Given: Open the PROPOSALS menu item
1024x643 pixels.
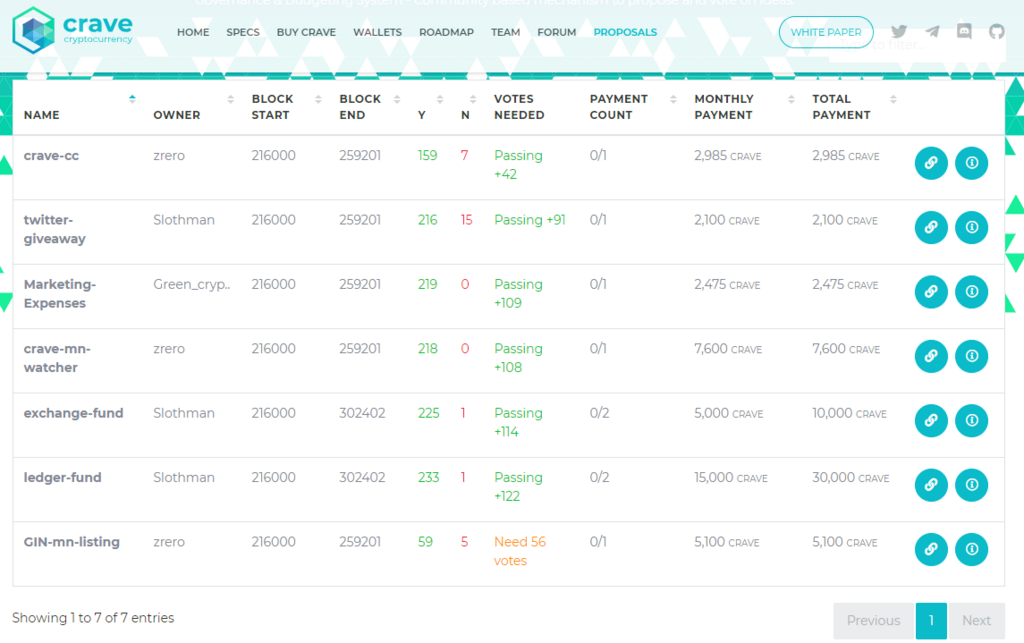Looking at the screenshot, I should click(625, 32).
